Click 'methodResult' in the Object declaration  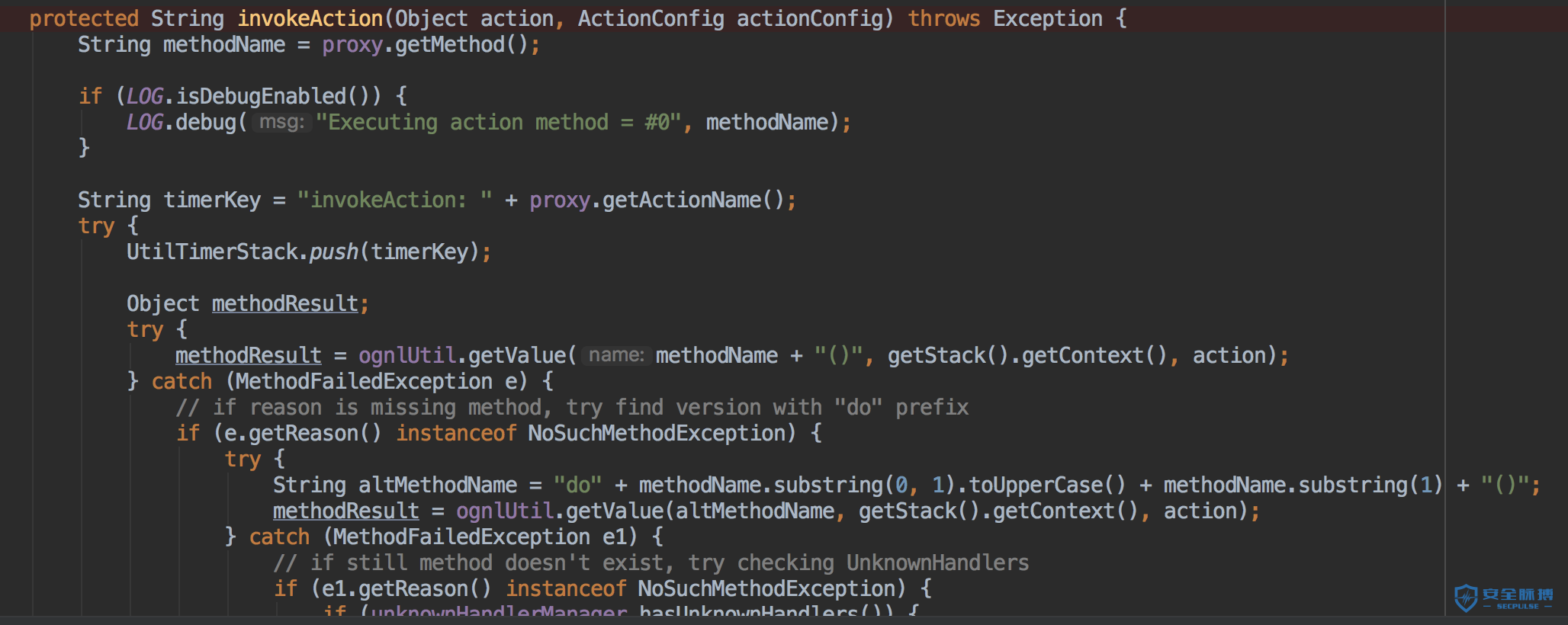[284, 303]
